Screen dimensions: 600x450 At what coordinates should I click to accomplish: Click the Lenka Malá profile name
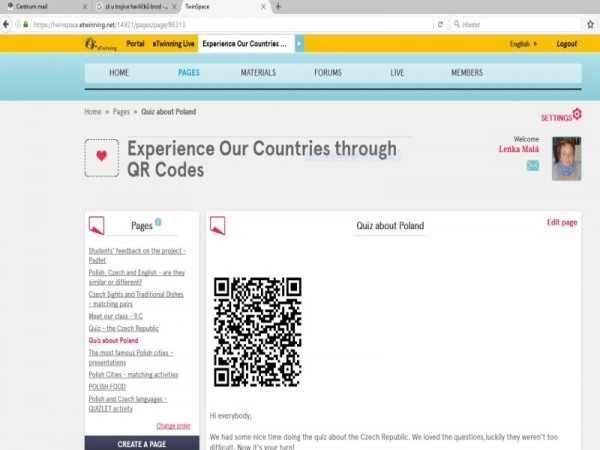(x=518, y=149)
